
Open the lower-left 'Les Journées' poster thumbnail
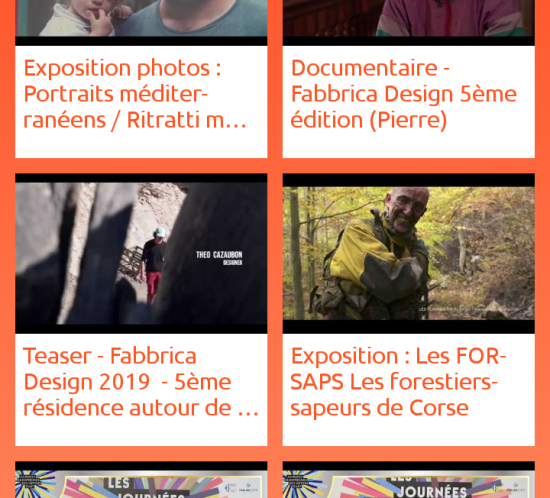tap(141, 480)
